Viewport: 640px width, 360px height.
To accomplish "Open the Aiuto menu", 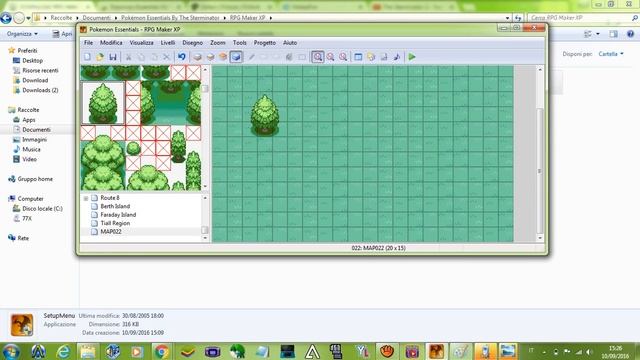I will pyautogui.click(x=290, y=43).
